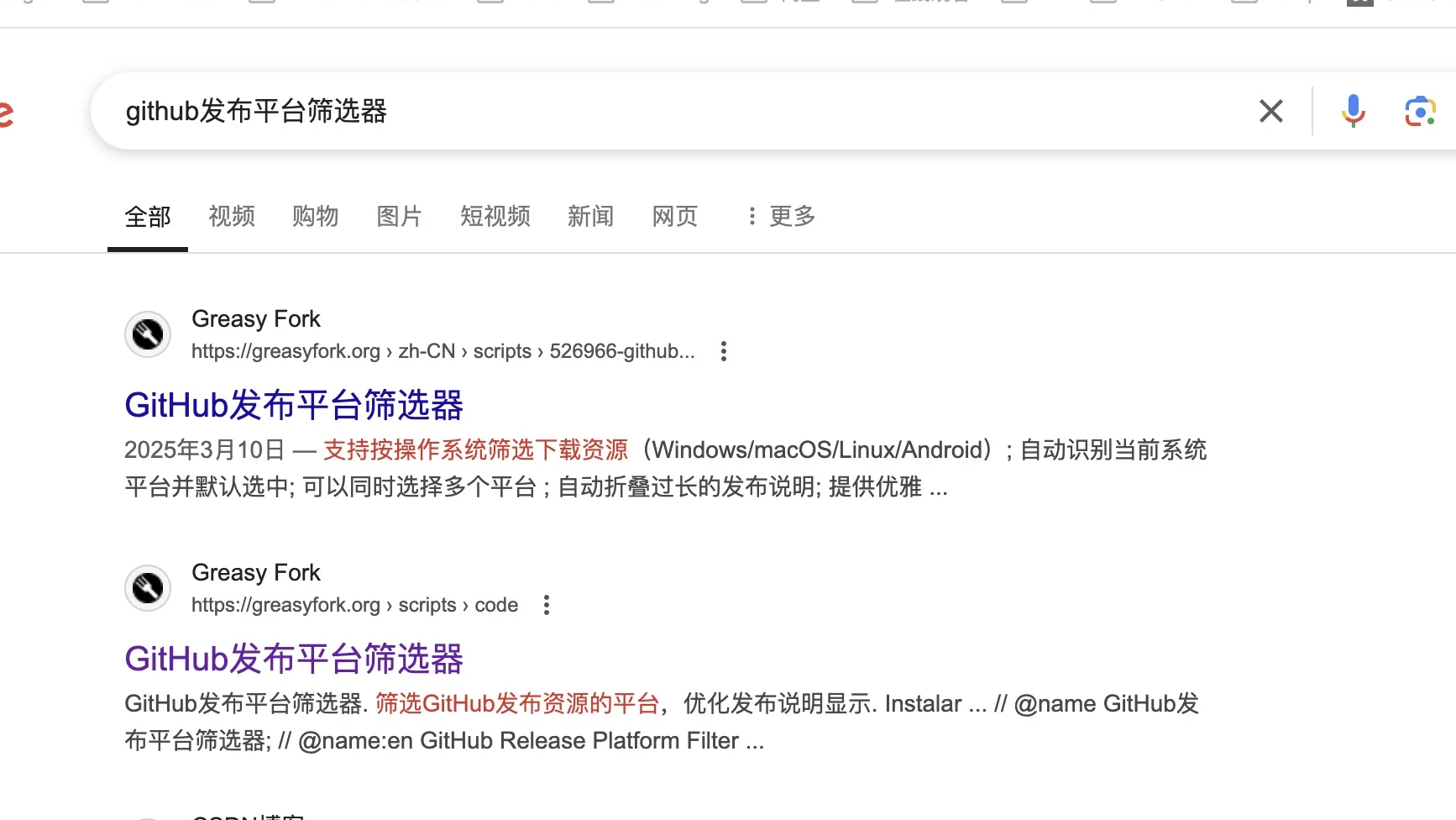
Task: Open the 短视频 results tab
Action: coord(494,217)
